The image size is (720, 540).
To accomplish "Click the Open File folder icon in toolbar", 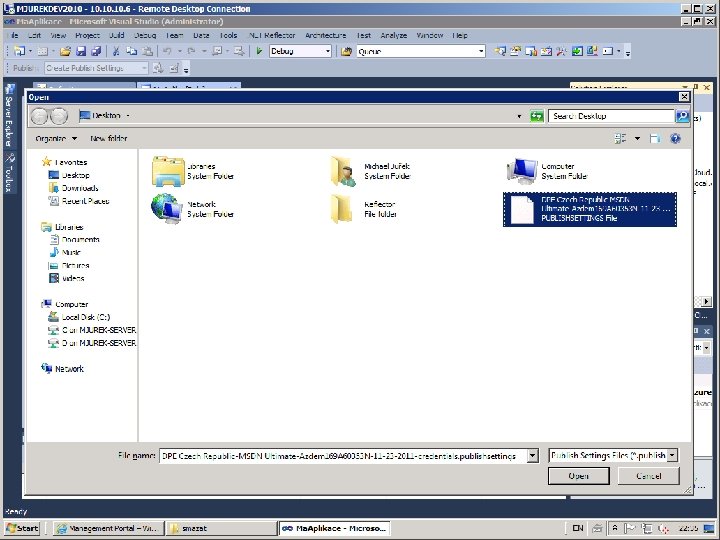I will 65,51.
